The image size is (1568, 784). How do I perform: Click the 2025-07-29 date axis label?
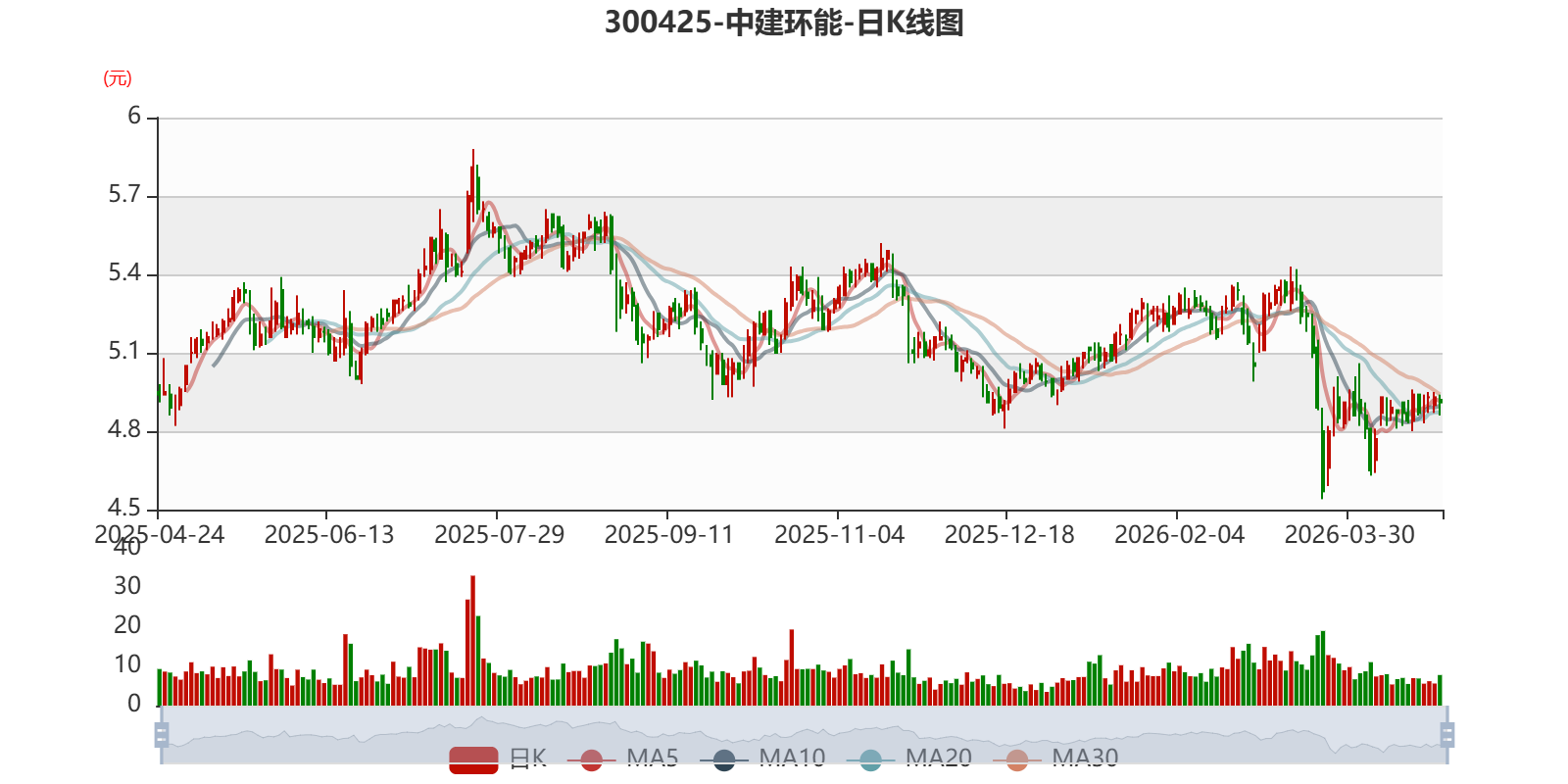[x=499, y=535]
